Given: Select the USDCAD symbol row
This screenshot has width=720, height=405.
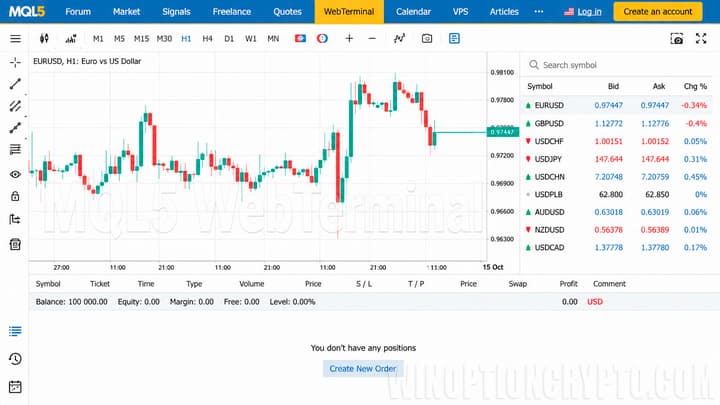Looking at the screenshot, I should click(617, 248).
